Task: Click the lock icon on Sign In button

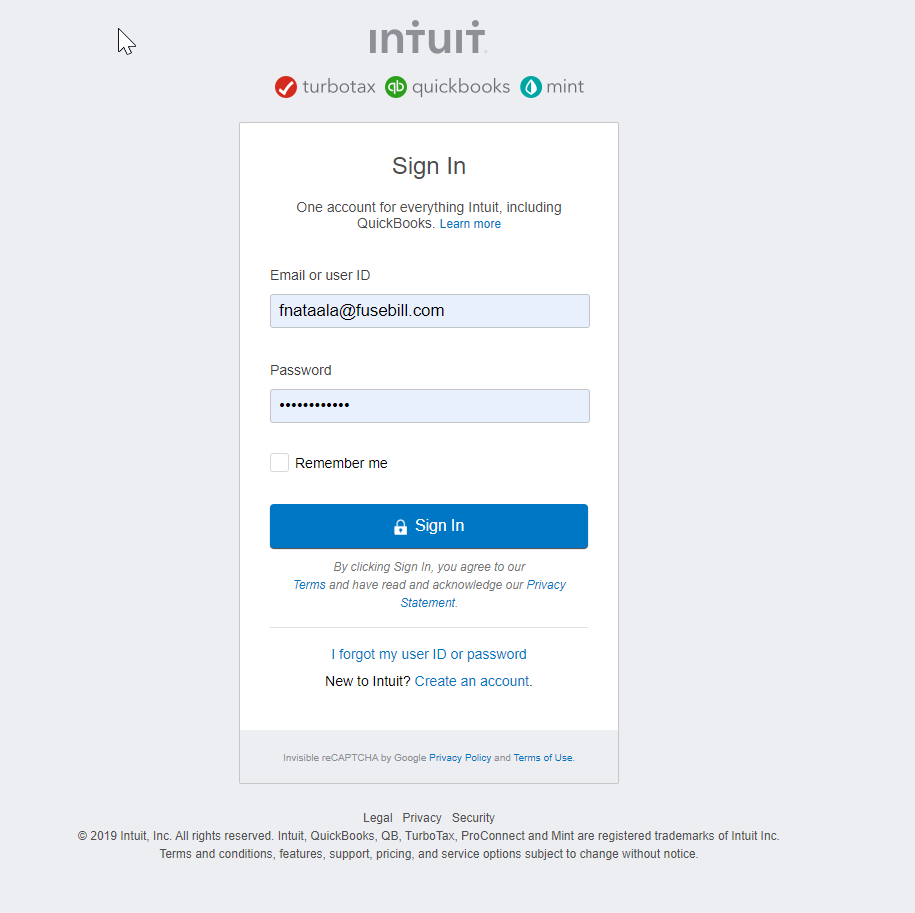Action: pos(400,527)
